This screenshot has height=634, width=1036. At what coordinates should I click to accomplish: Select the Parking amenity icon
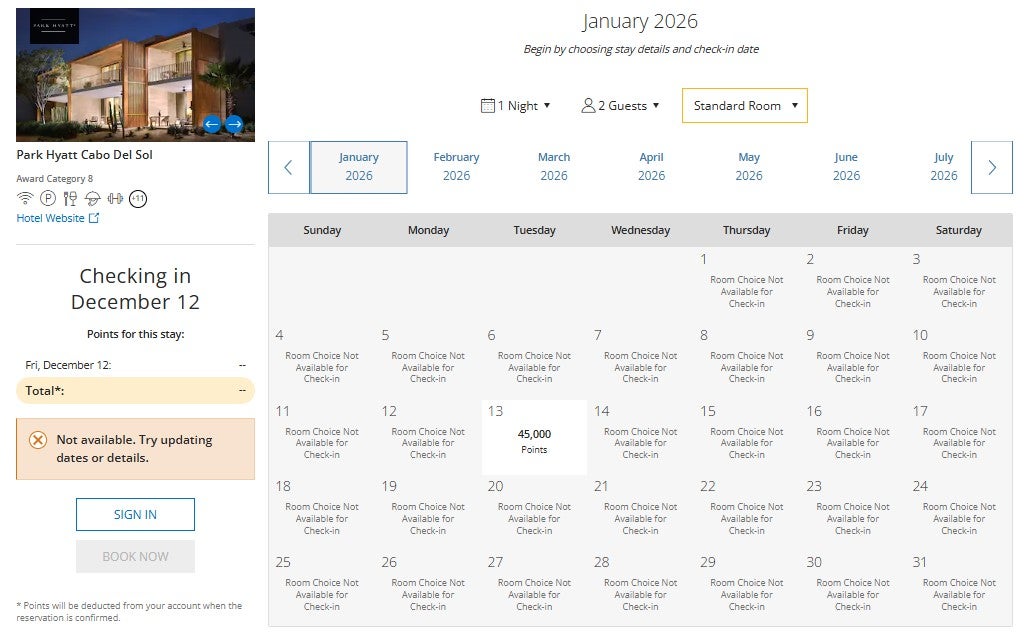(x=48, y=198)
